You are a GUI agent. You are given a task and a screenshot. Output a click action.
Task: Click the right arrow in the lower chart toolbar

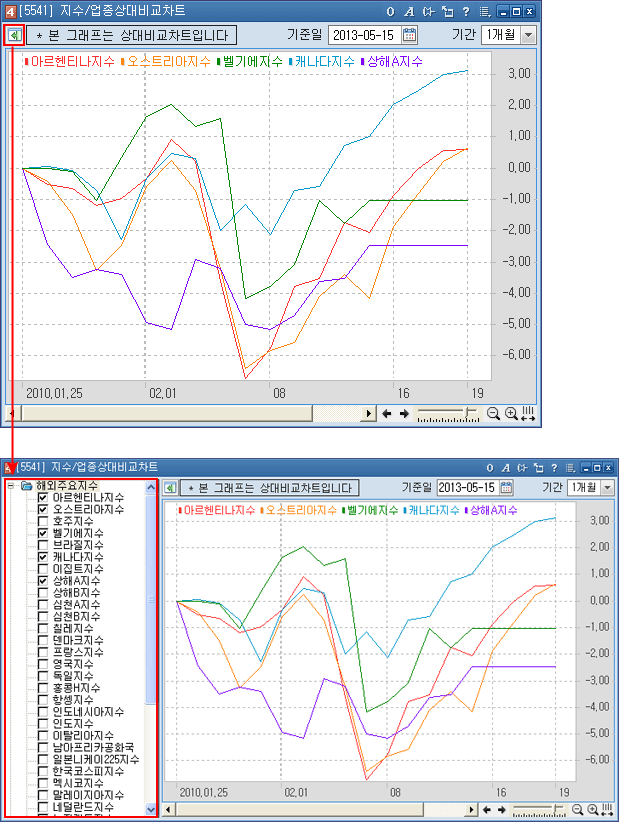click(x=502, y=810)
